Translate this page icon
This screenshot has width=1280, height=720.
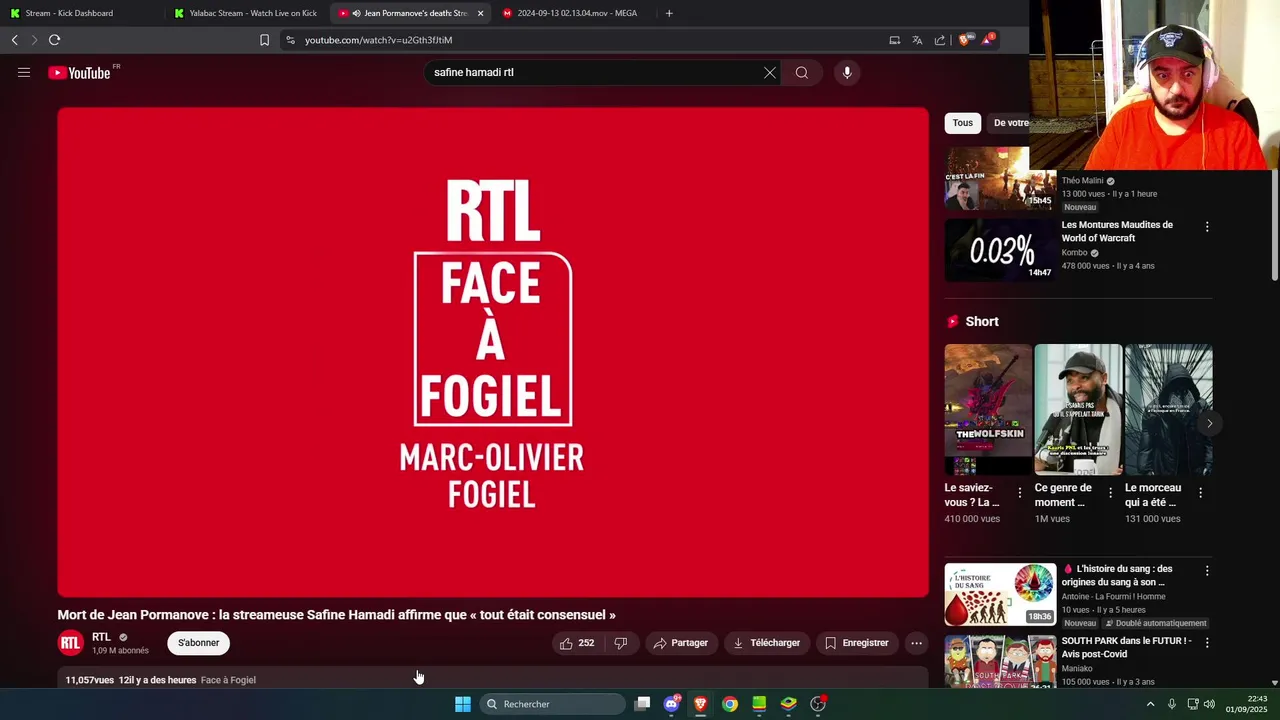pyautogui.click(x=917, y=40)
